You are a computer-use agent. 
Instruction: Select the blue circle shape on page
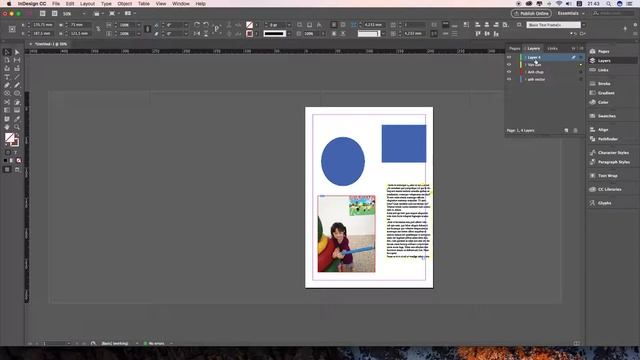(x=343, y=161)
